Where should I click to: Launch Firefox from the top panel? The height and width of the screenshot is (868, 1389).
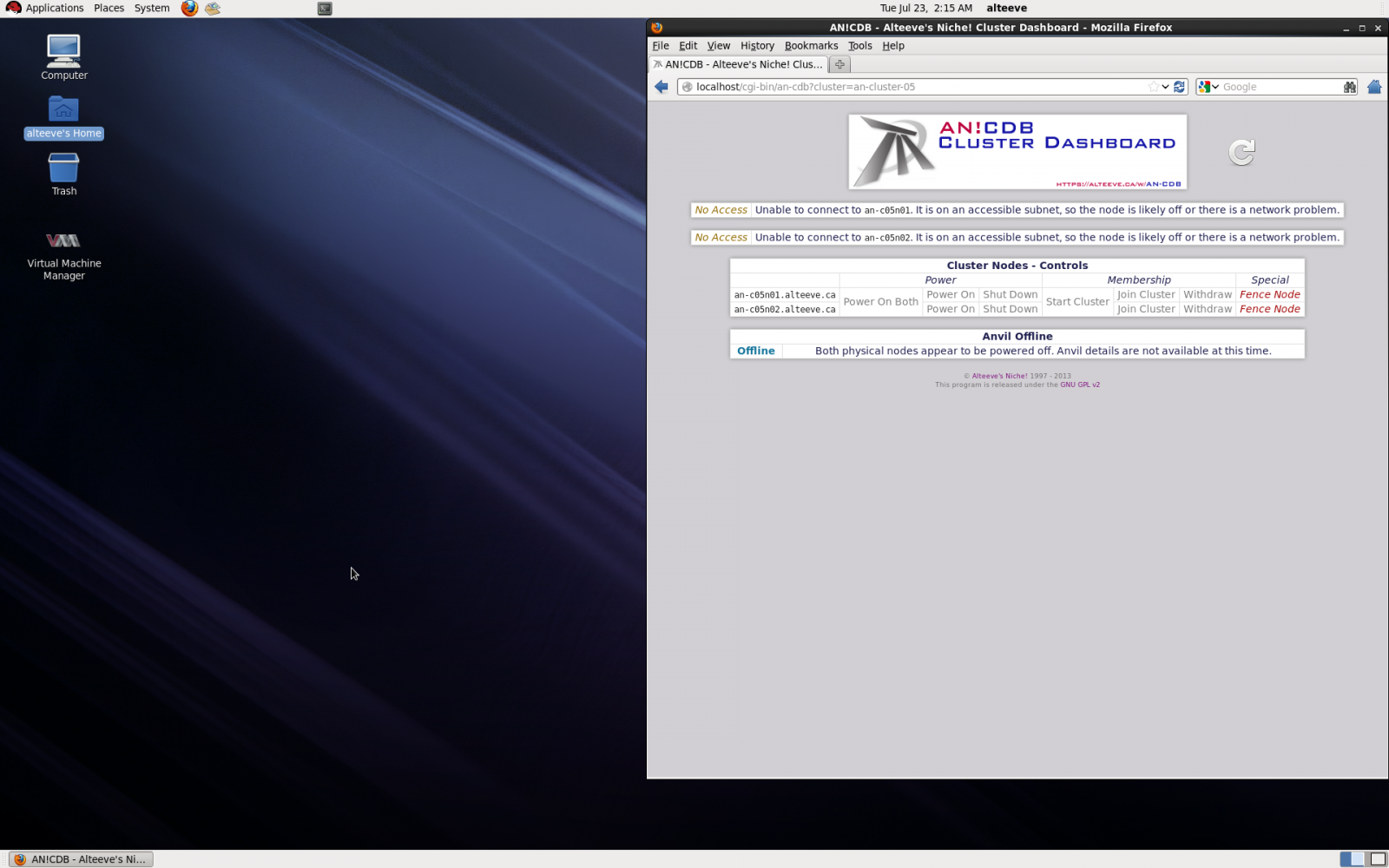189,9
